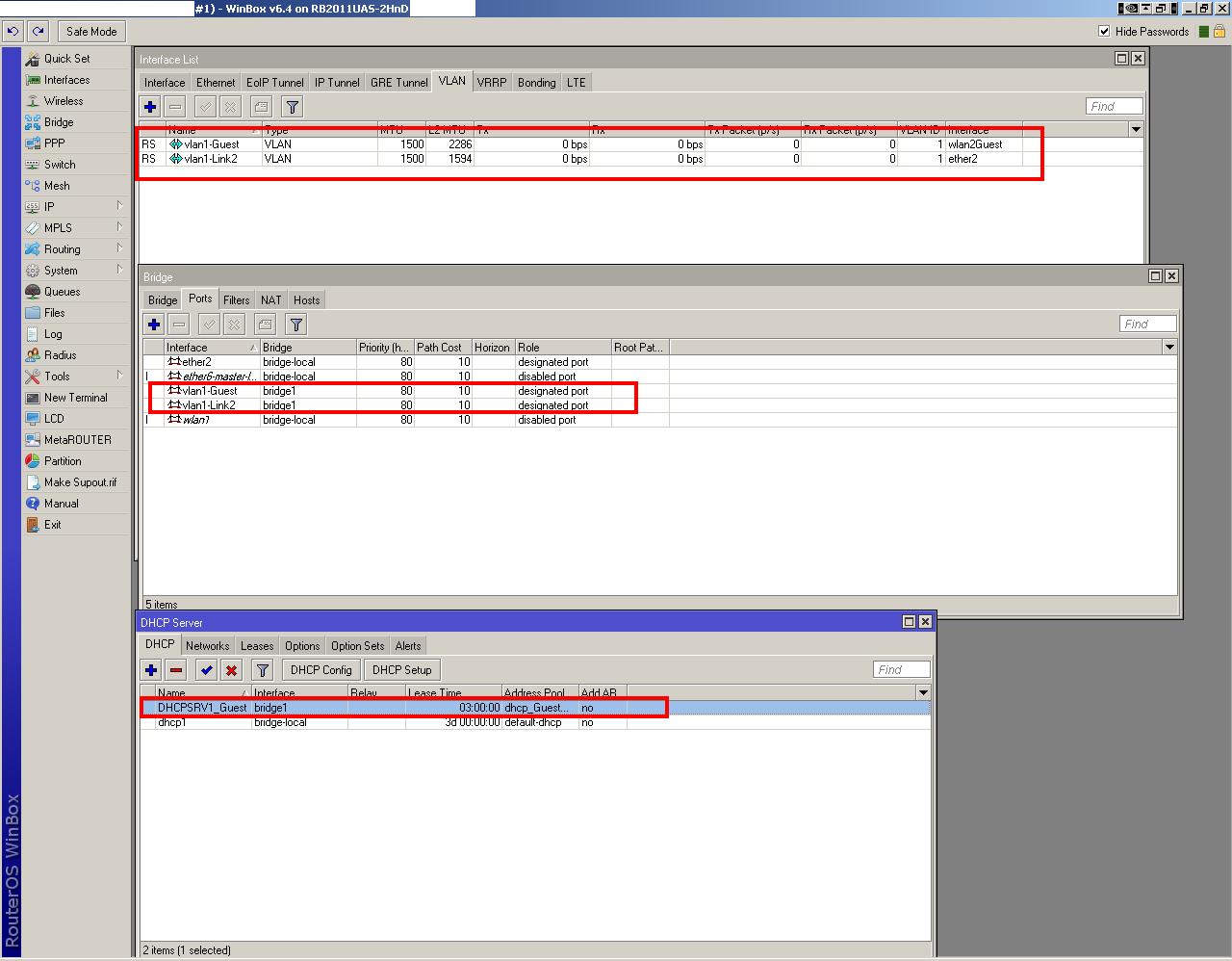Image resolution: width=1232 pixels, height=961 pixels.
Task: Open Radius in the sidebar
Action: (60, 355)
